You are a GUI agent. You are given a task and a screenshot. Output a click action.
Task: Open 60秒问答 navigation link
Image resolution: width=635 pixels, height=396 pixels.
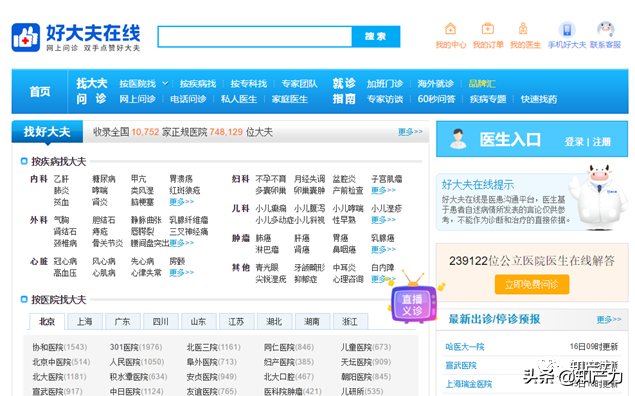(x=437, y=99)
